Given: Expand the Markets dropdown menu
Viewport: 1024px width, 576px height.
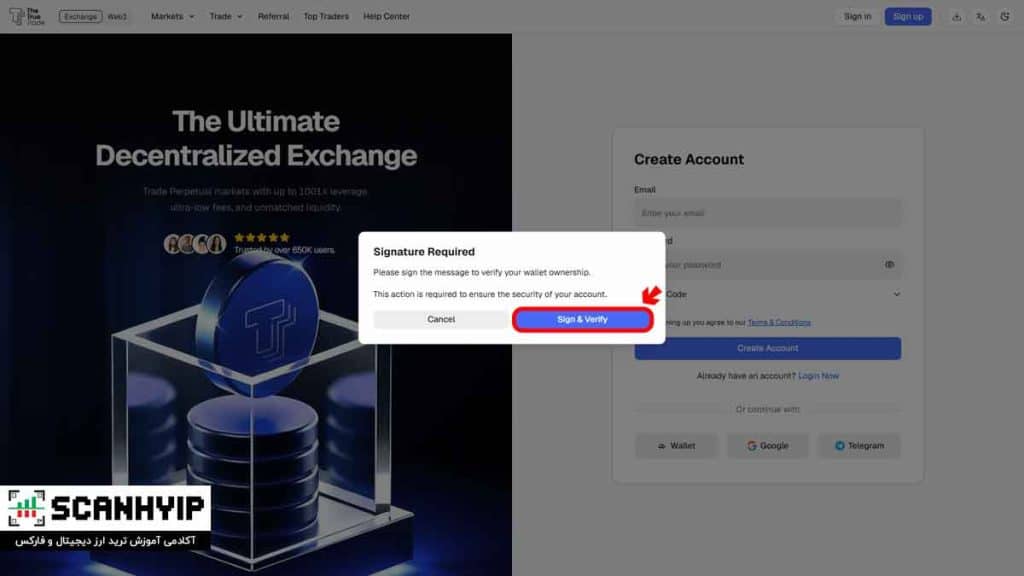Looking at the screenshot, I should click(172, 16).
